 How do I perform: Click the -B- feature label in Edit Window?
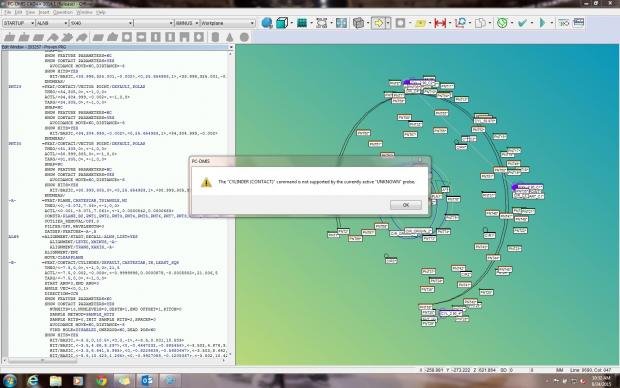pyautogui.click(x=12, y=263)
